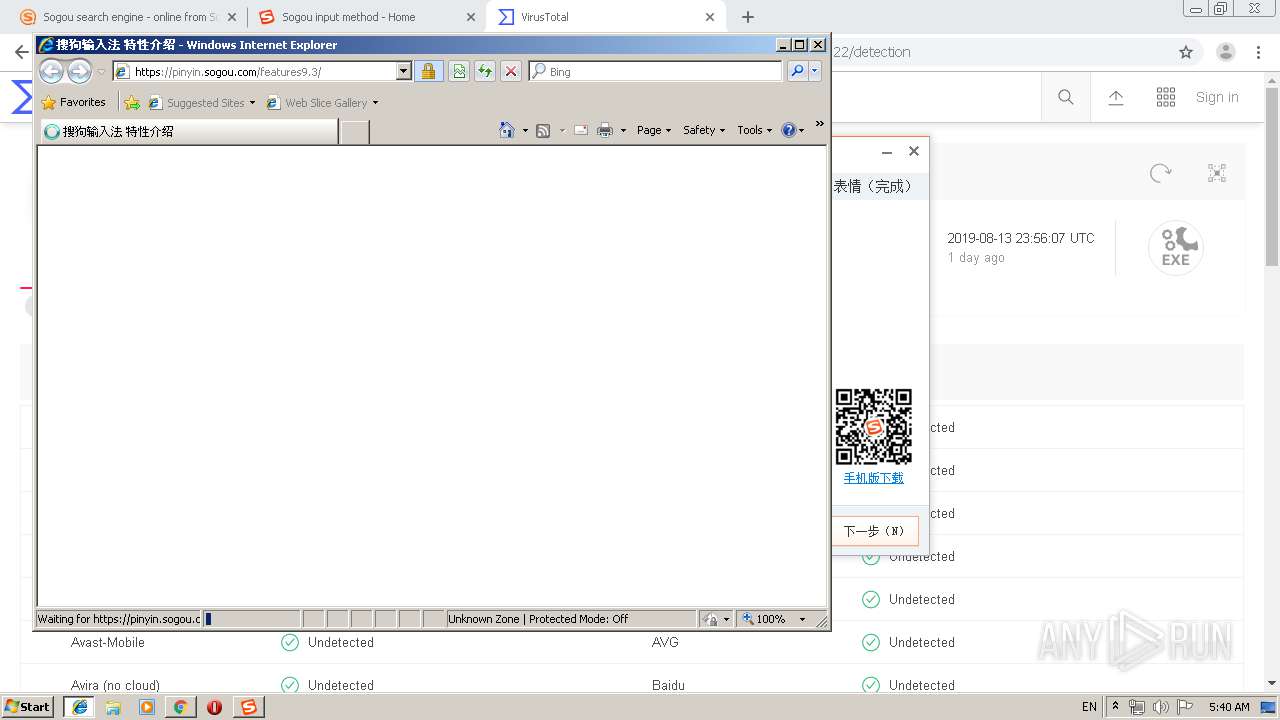The height and width of the screenshot is (720, 1280).
Task: Open the Opera taskbar icon
Action: tap(214, 706)
